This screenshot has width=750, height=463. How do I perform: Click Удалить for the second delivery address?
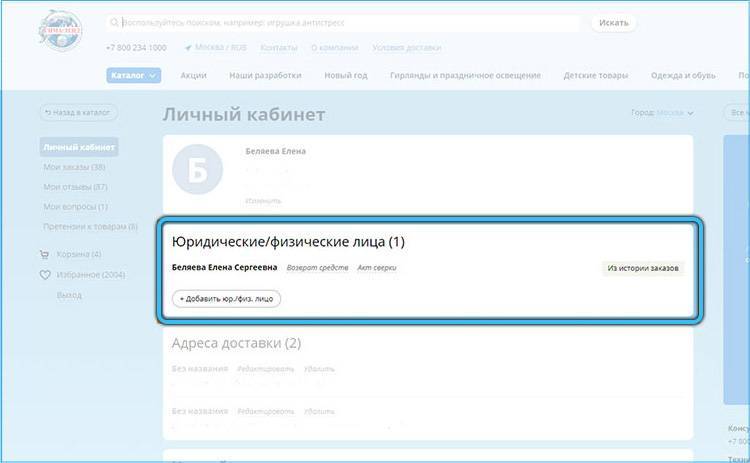[319, 411]
